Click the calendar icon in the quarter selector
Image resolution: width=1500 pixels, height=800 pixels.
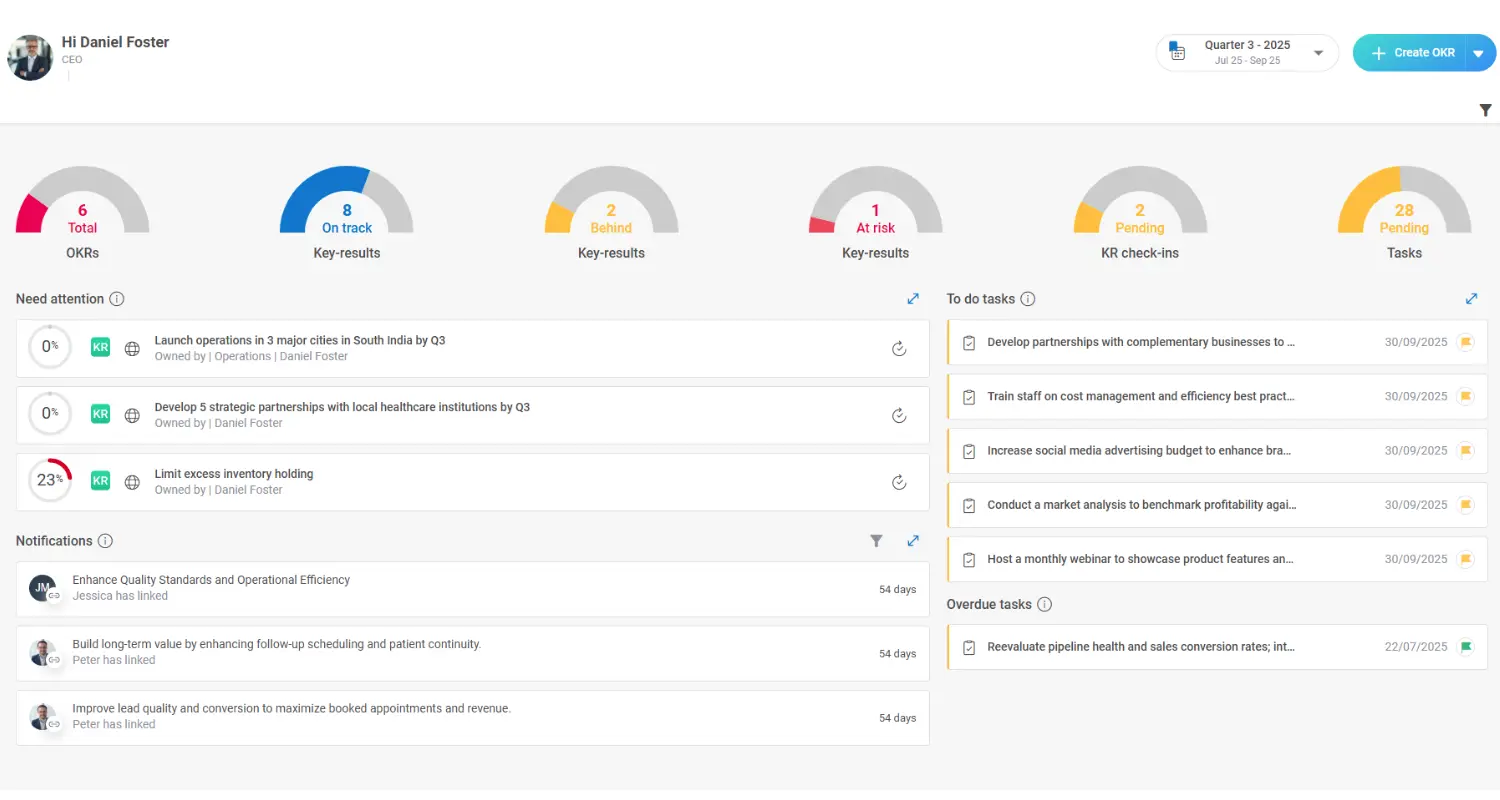1177,51
